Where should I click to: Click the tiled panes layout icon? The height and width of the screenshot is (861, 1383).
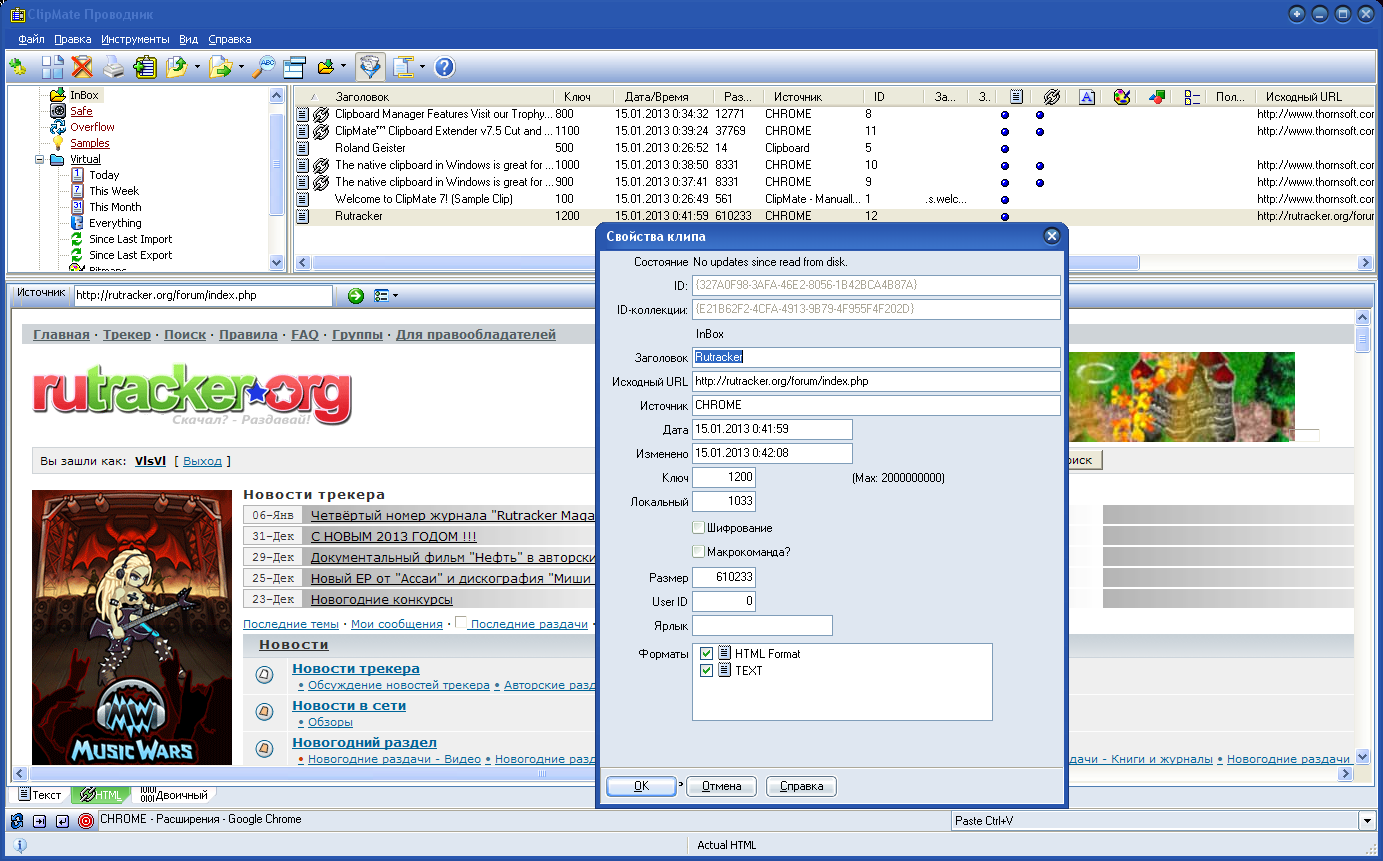(x=52, y=67)
